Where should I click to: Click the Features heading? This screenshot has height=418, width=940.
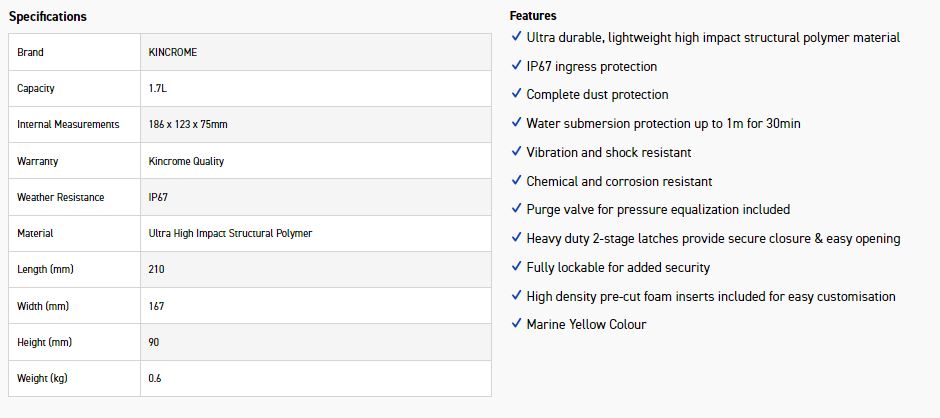click(533, 16)
